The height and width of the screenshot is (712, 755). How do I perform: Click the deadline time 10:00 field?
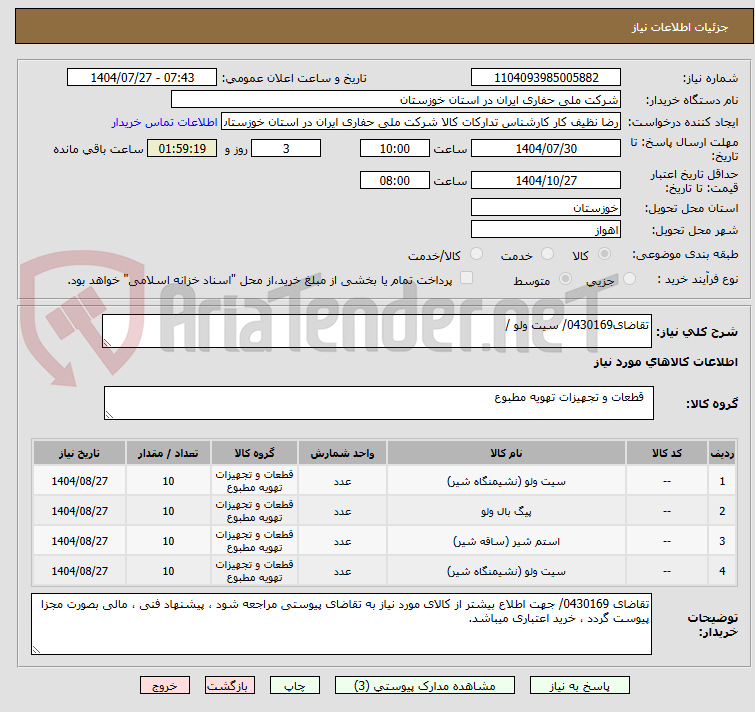click(395, 149)
